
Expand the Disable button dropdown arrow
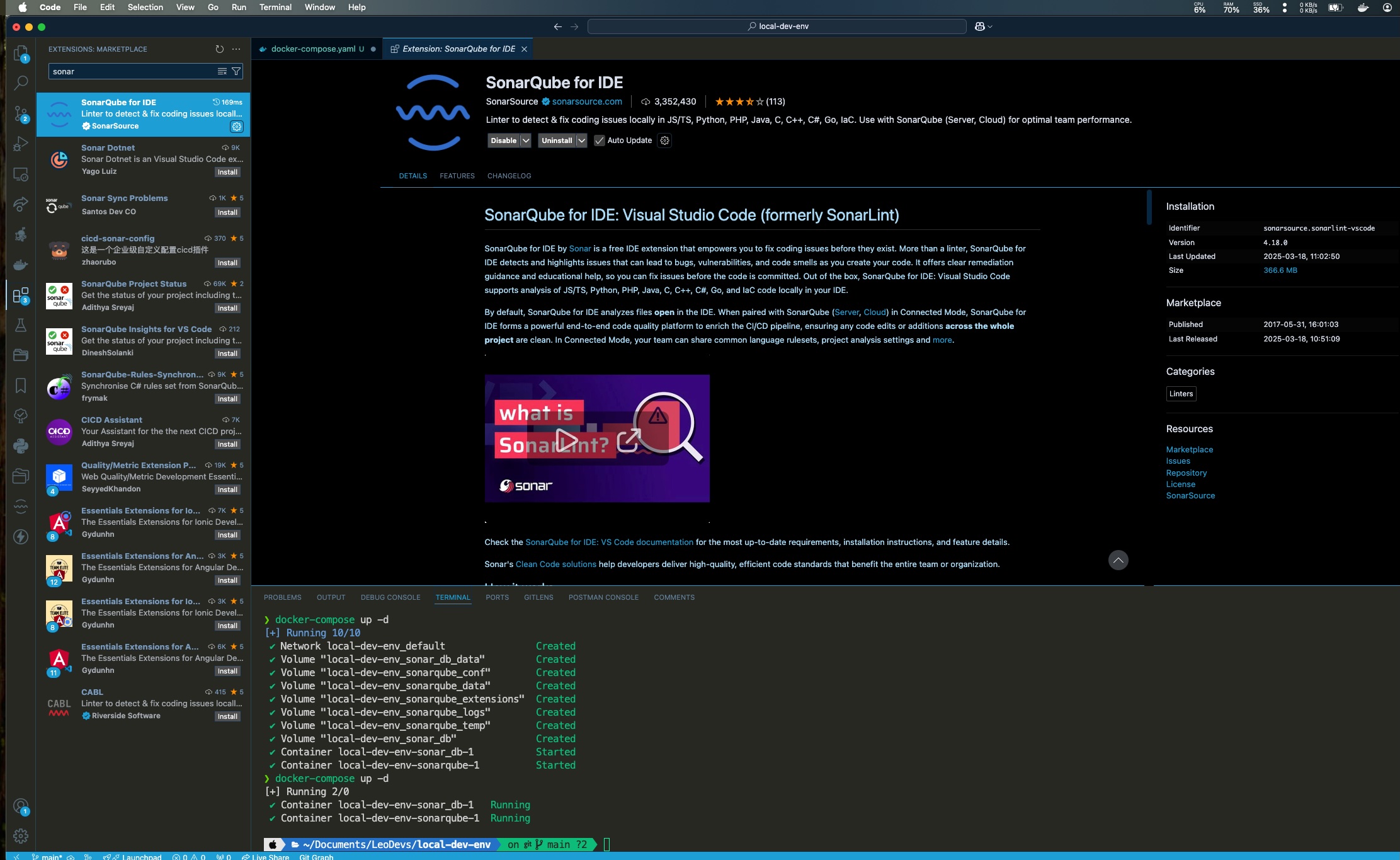pyautogui.click(x=526, y=140)
